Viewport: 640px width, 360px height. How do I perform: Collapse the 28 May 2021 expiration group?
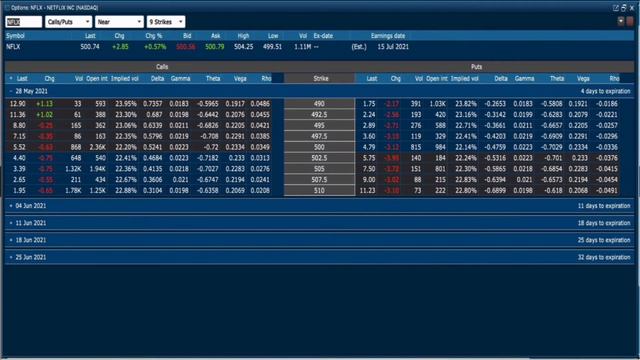[11, 91]
